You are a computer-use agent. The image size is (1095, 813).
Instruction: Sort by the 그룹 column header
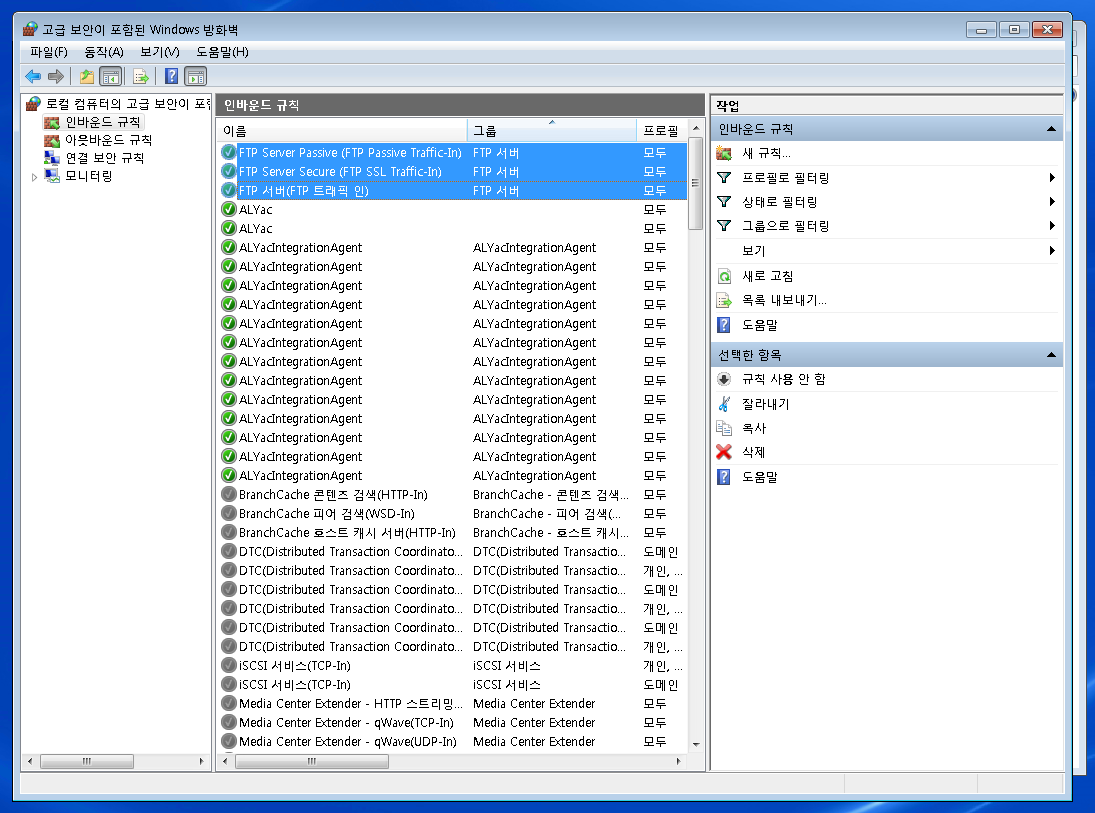click(551, 131)
